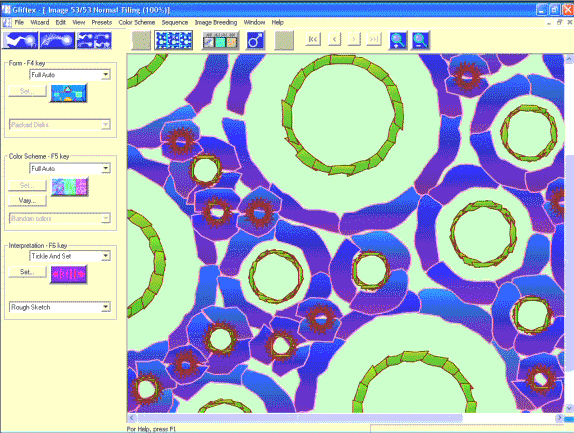The height and width of the screenshot is (433, 574).
Task: Open the Presets menu
Action: (x=102, y=22)
